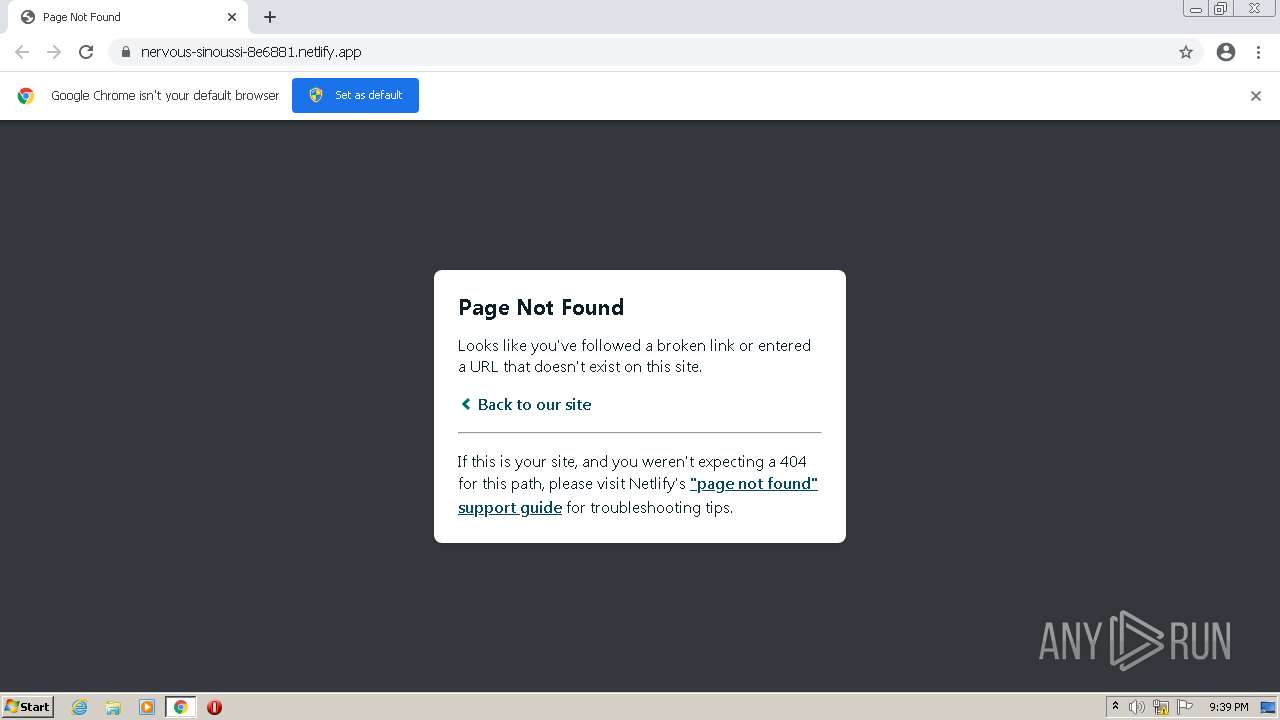Open Chrome's three-dot menu

point(1259,52)
